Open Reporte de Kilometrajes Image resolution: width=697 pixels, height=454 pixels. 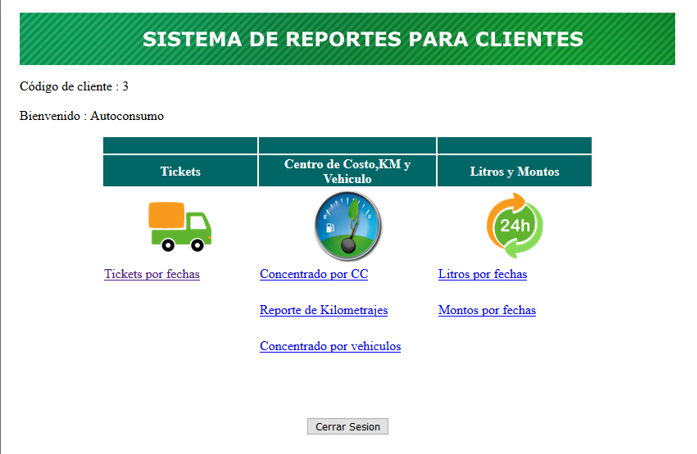pos(323,310)
